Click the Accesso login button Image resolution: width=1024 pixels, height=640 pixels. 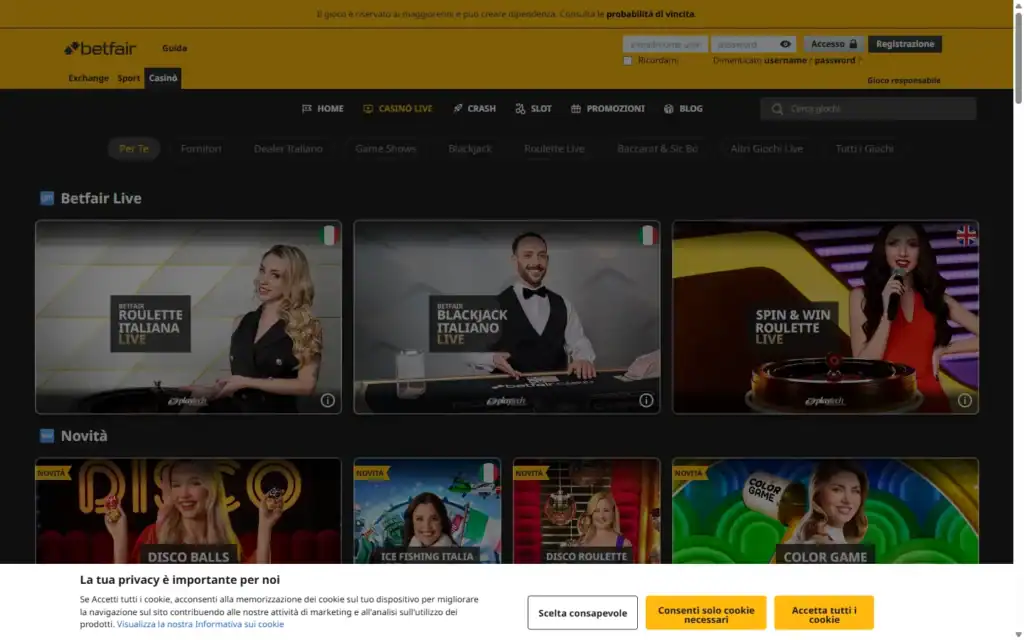tap(833, 44)
